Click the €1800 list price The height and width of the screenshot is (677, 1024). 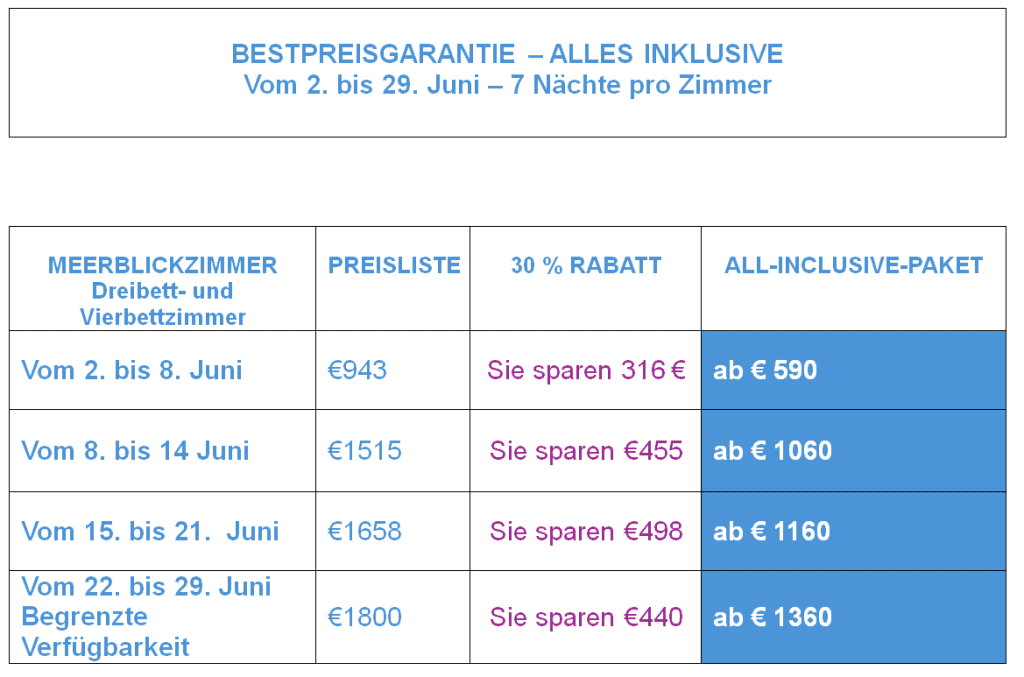tap(365, 617)
